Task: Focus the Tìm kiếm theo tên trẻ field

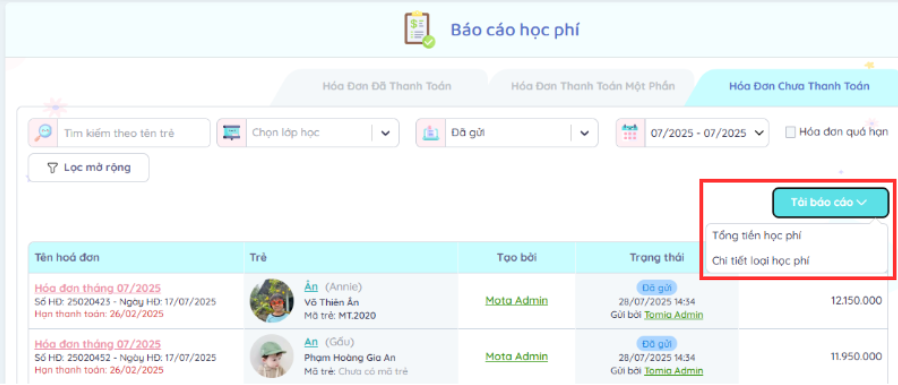Action: [x=135, y=133]
